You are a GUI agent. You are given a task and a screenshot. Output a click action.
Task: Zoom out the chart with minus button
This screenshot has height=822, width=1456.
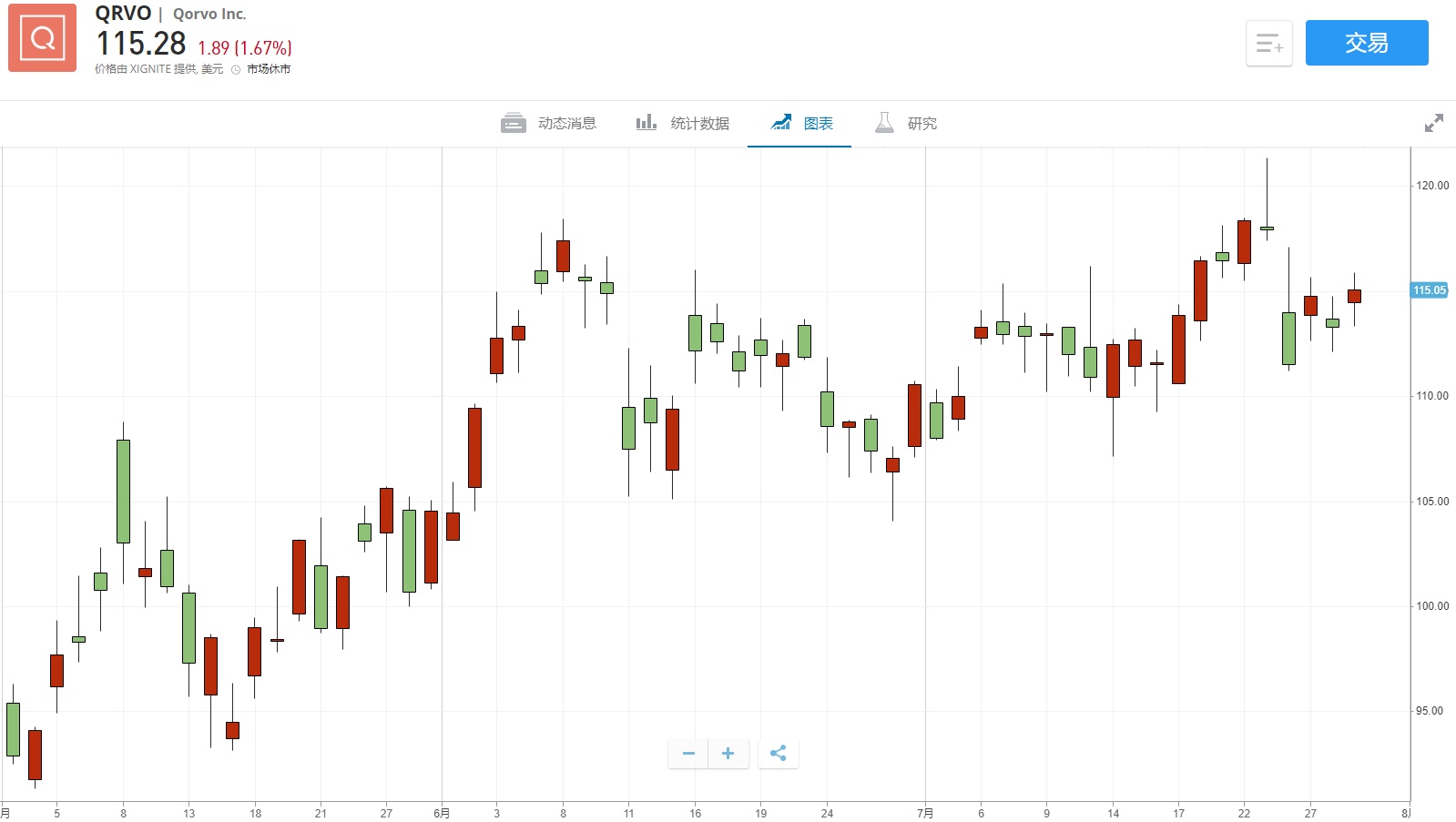click(688, 753)
